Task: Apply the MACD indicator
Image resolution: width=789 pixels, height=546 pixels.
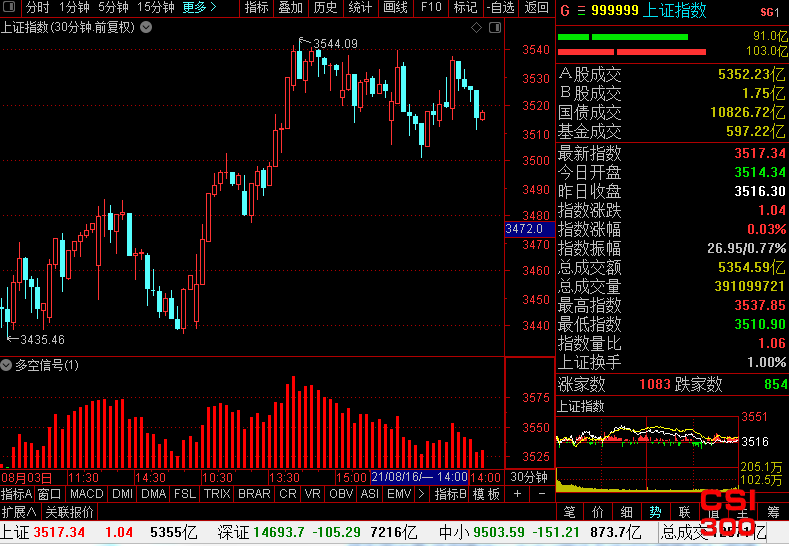Action: coord(87,494)
